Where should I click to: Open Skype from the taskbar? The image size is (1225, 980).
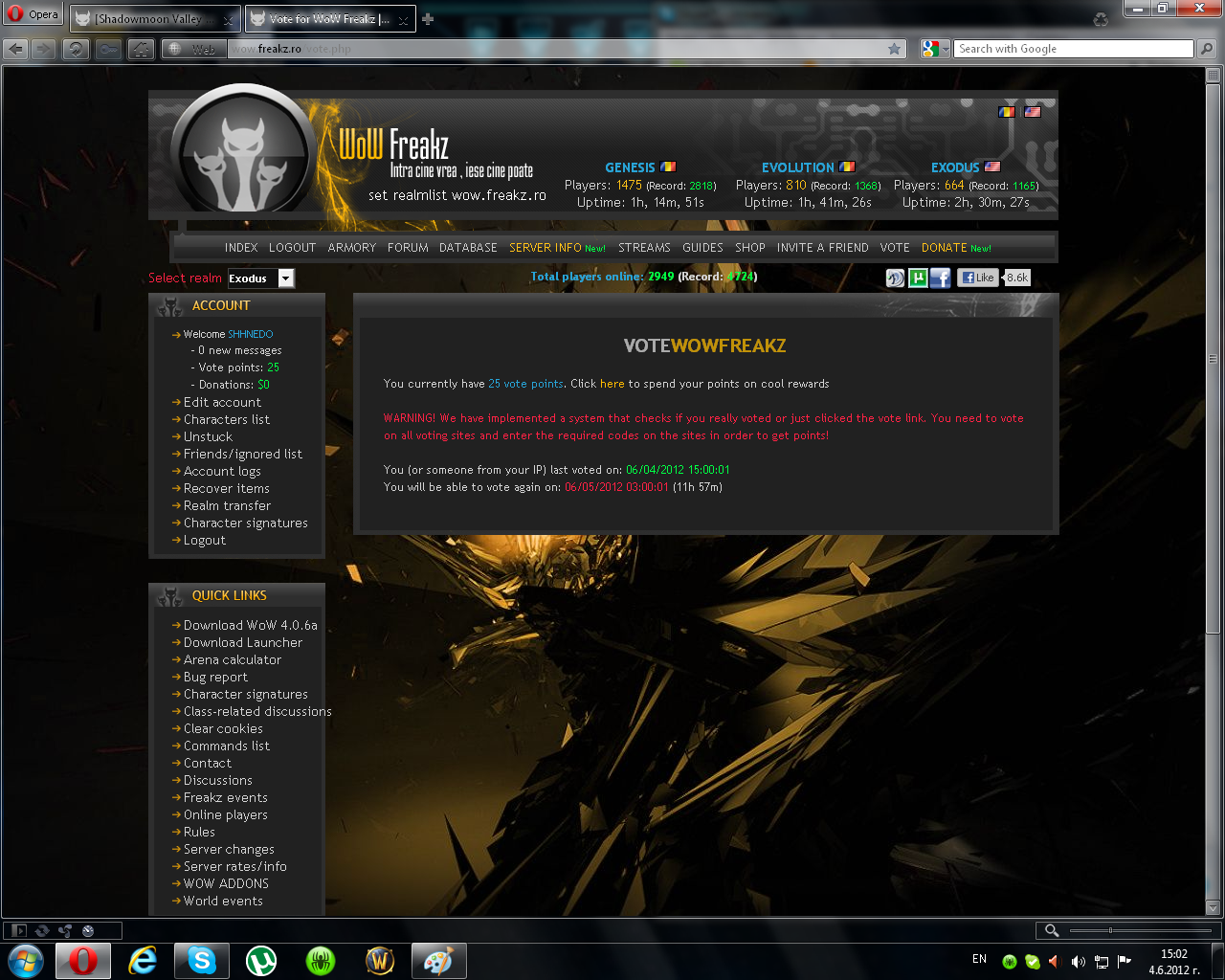click(x=202, y=961)
